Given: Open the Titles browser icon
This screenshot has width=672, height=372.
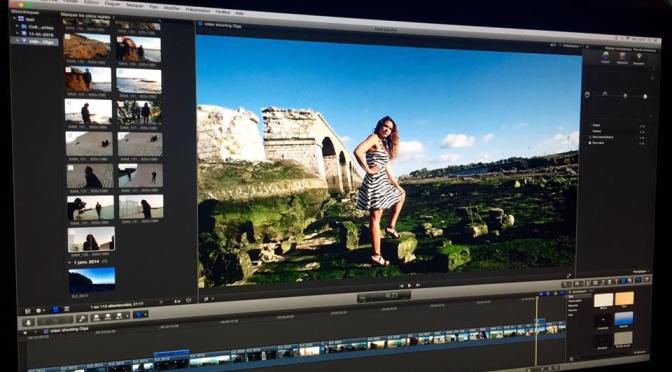Looking at the screenshot, I should 616,281.
